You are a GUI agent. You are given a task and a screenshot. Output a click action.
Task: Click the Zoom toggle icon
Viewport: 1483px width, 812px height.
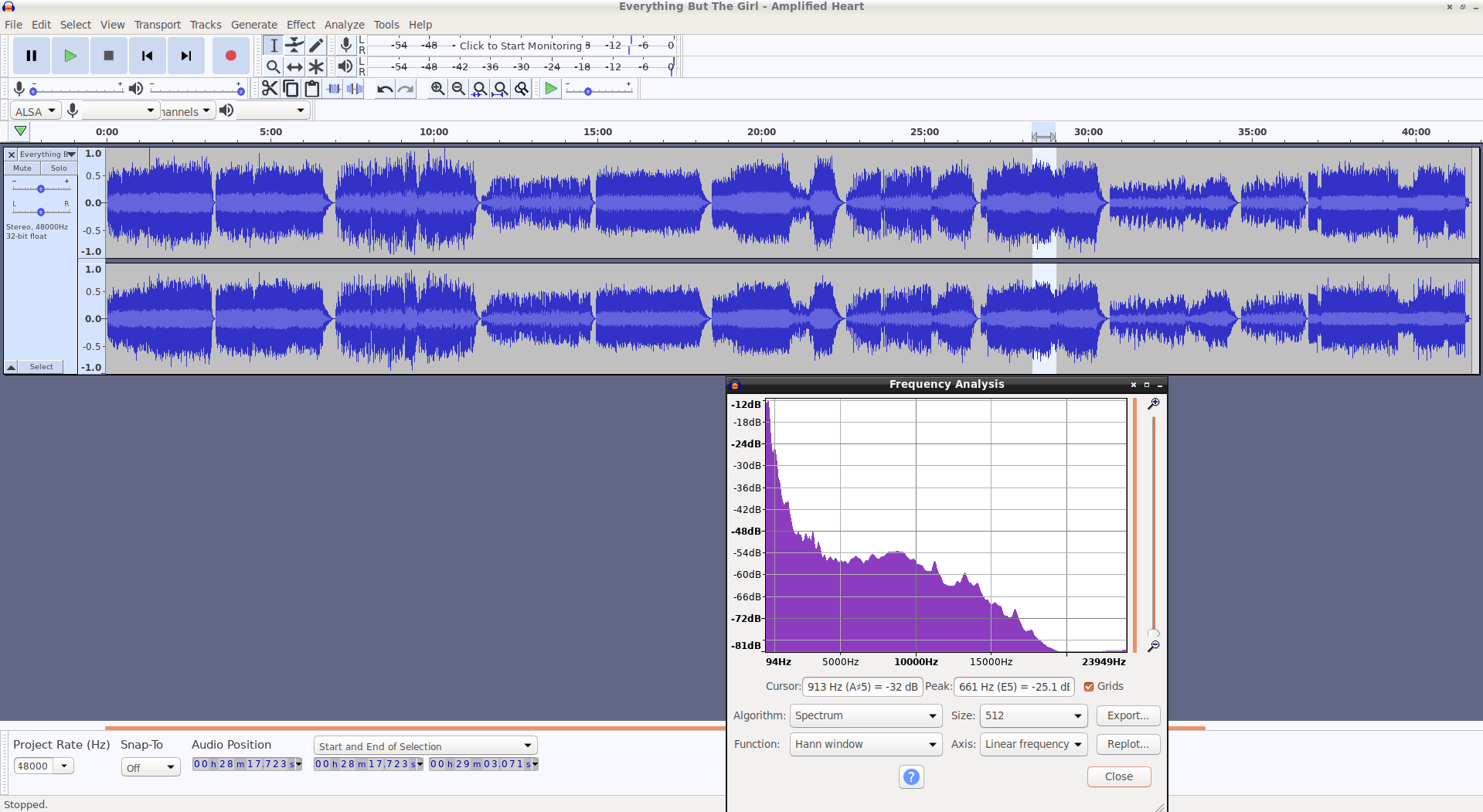pos(522,89)
